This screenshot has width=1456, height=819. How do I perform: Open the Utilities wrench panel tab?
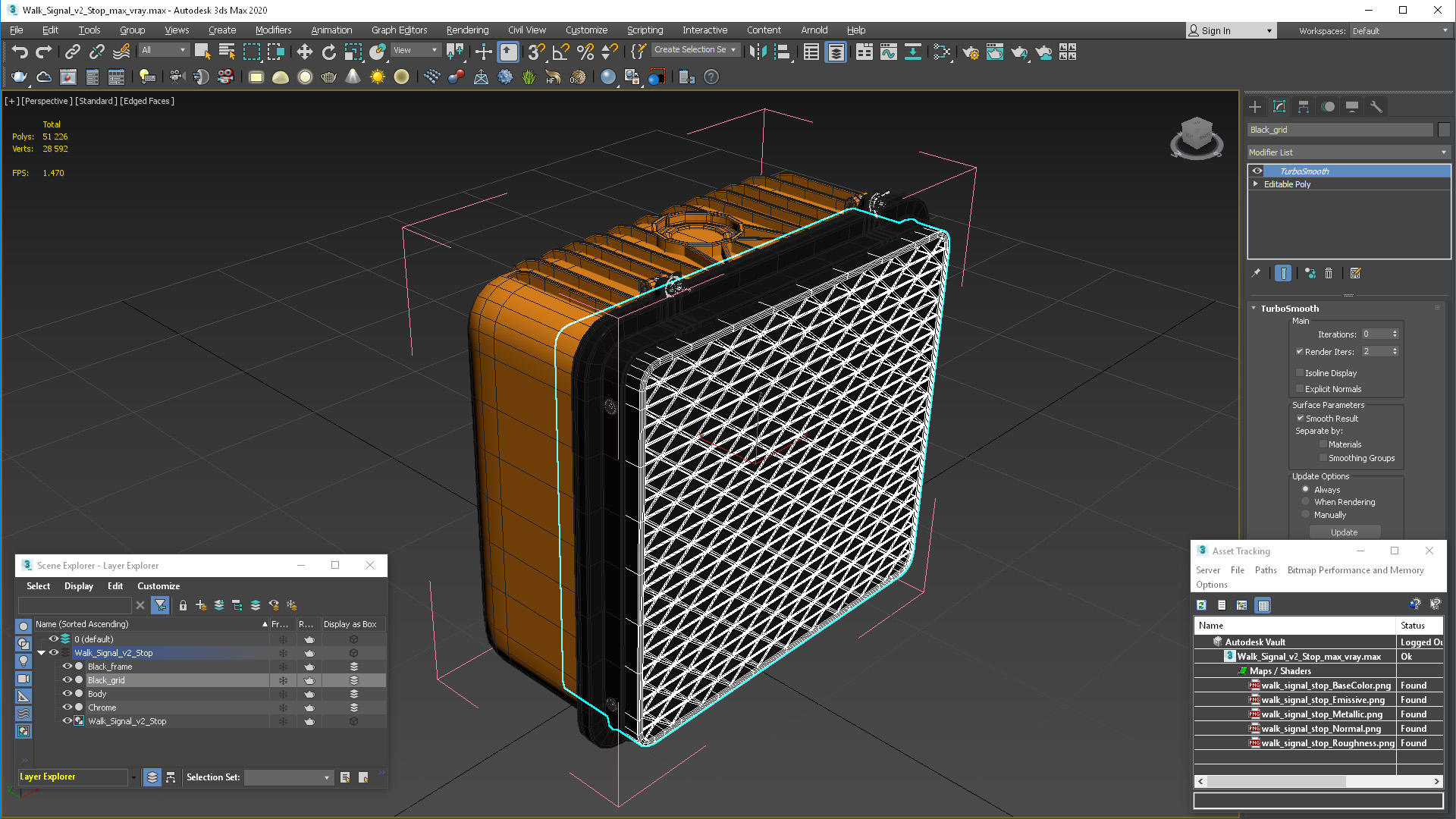(1376, 107)
